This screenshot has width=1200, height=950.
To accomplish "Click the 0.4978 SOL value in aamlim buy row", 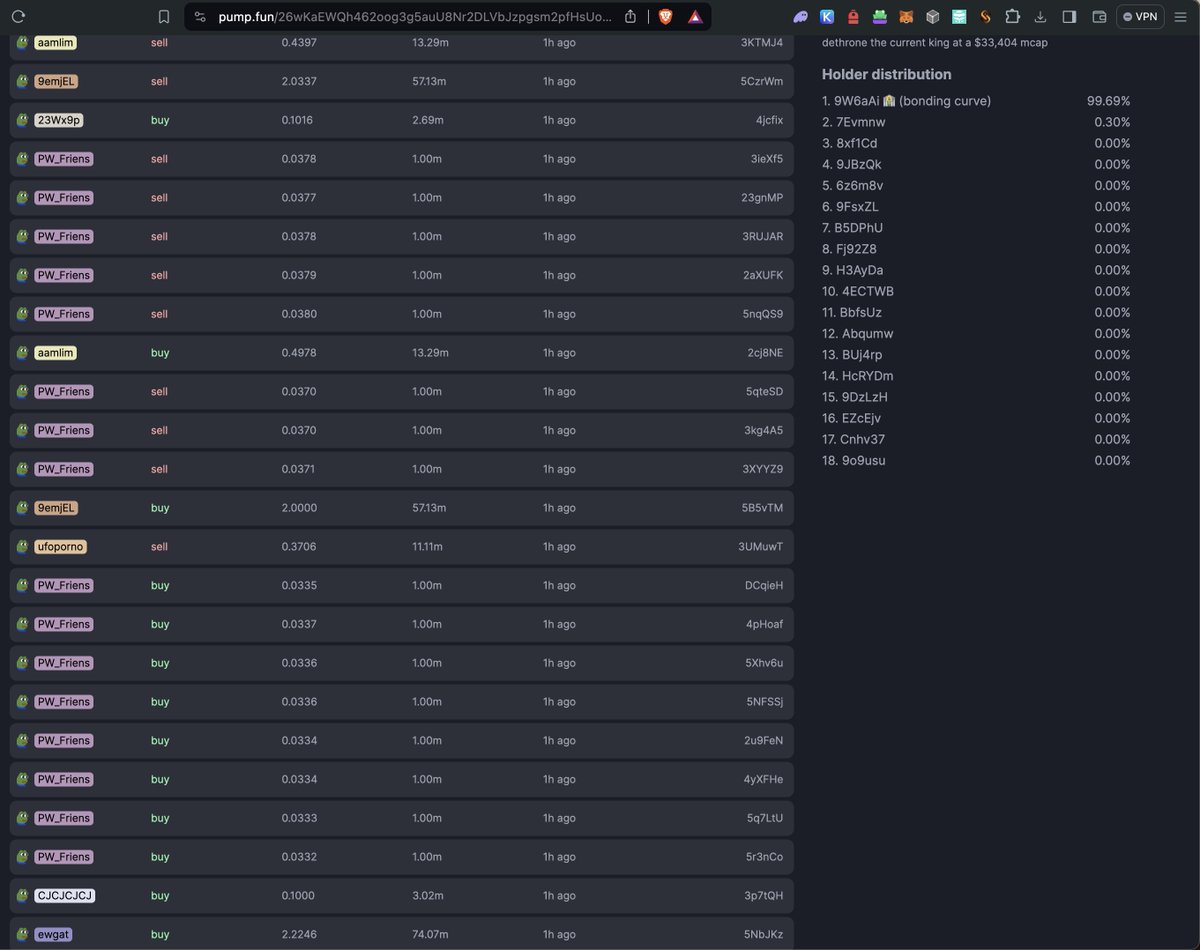I will (x=299, y=353).
